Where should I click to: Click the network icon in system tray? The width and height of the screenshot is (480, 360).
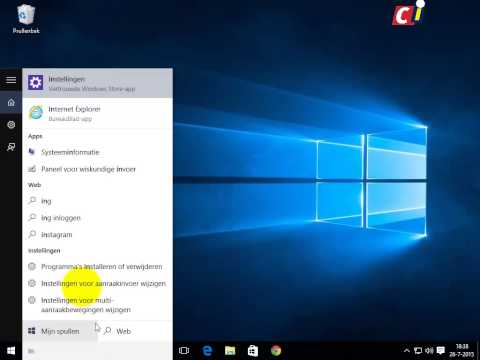(418, 351)
